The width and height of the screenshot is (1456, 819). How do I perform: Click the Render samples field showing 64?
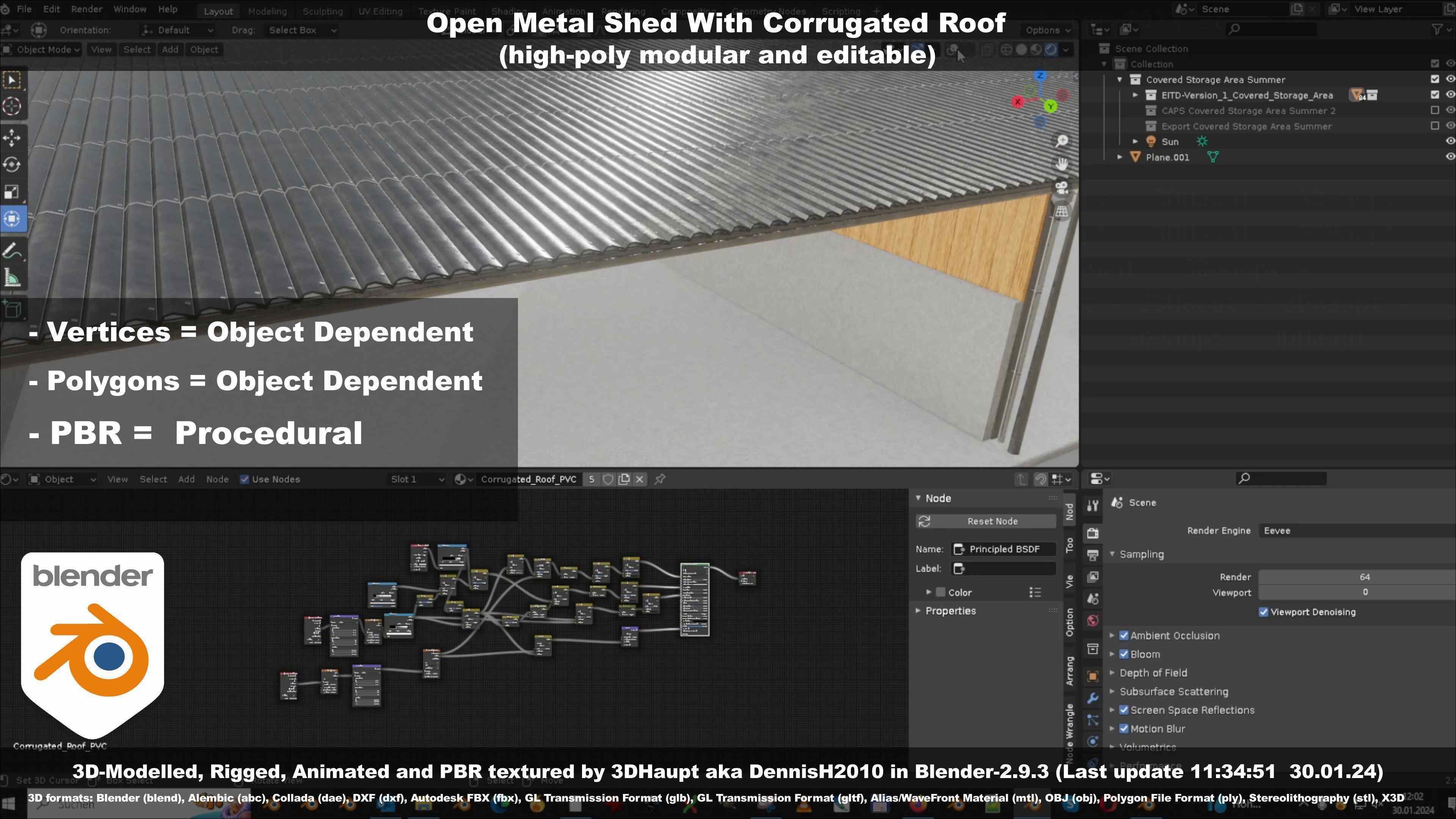point(1357,576)
